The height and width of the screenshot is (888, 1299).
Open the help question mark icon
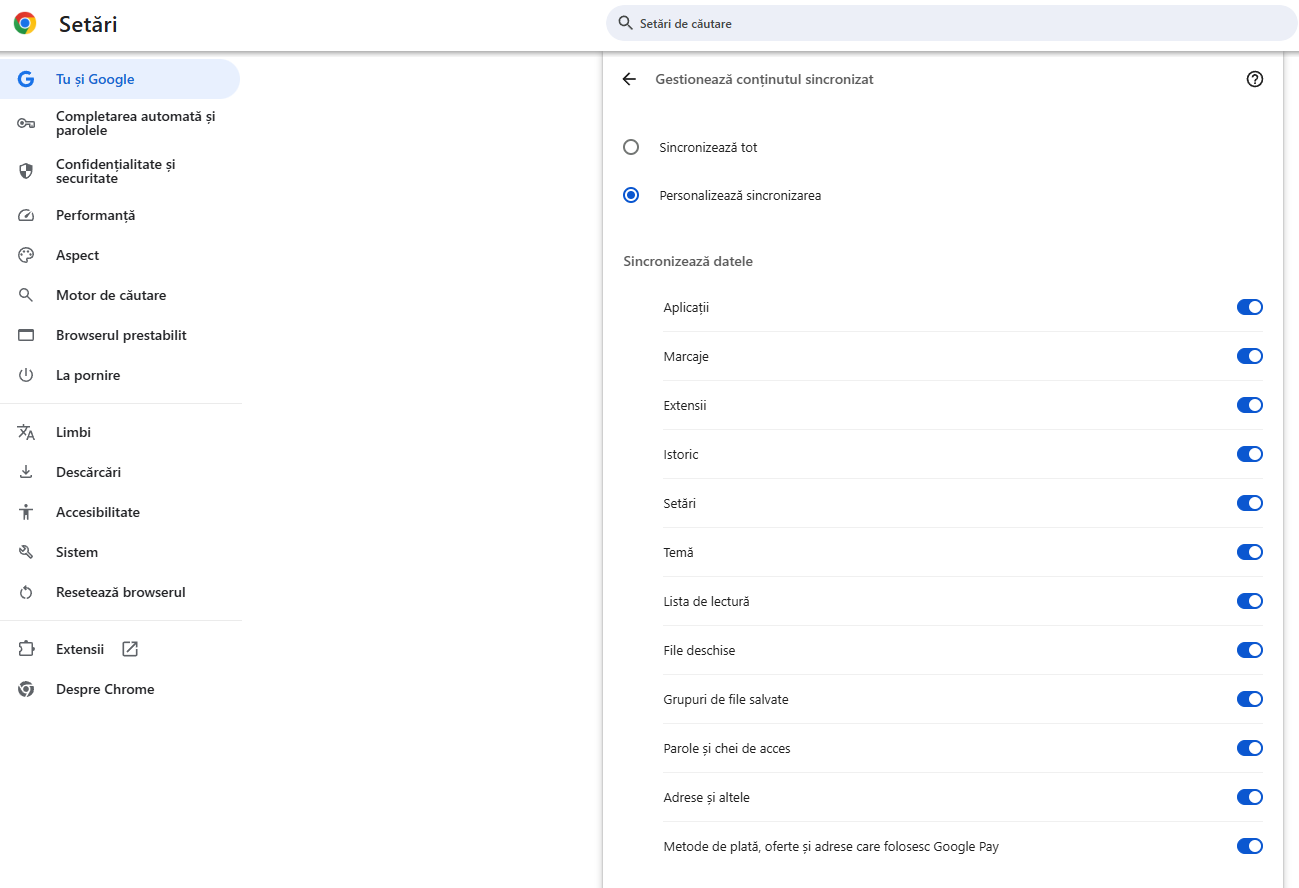1255,79
